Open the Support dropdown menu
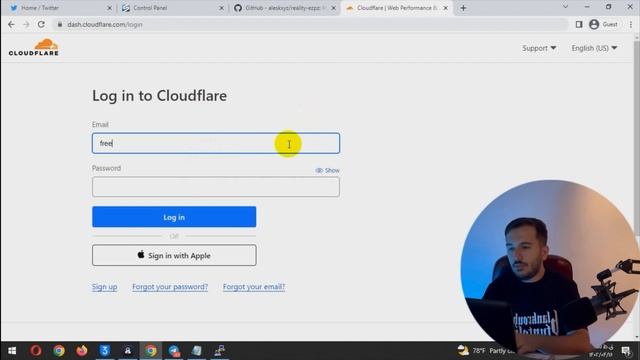Screen dimensions: 640x360 [x=539, y=48]
